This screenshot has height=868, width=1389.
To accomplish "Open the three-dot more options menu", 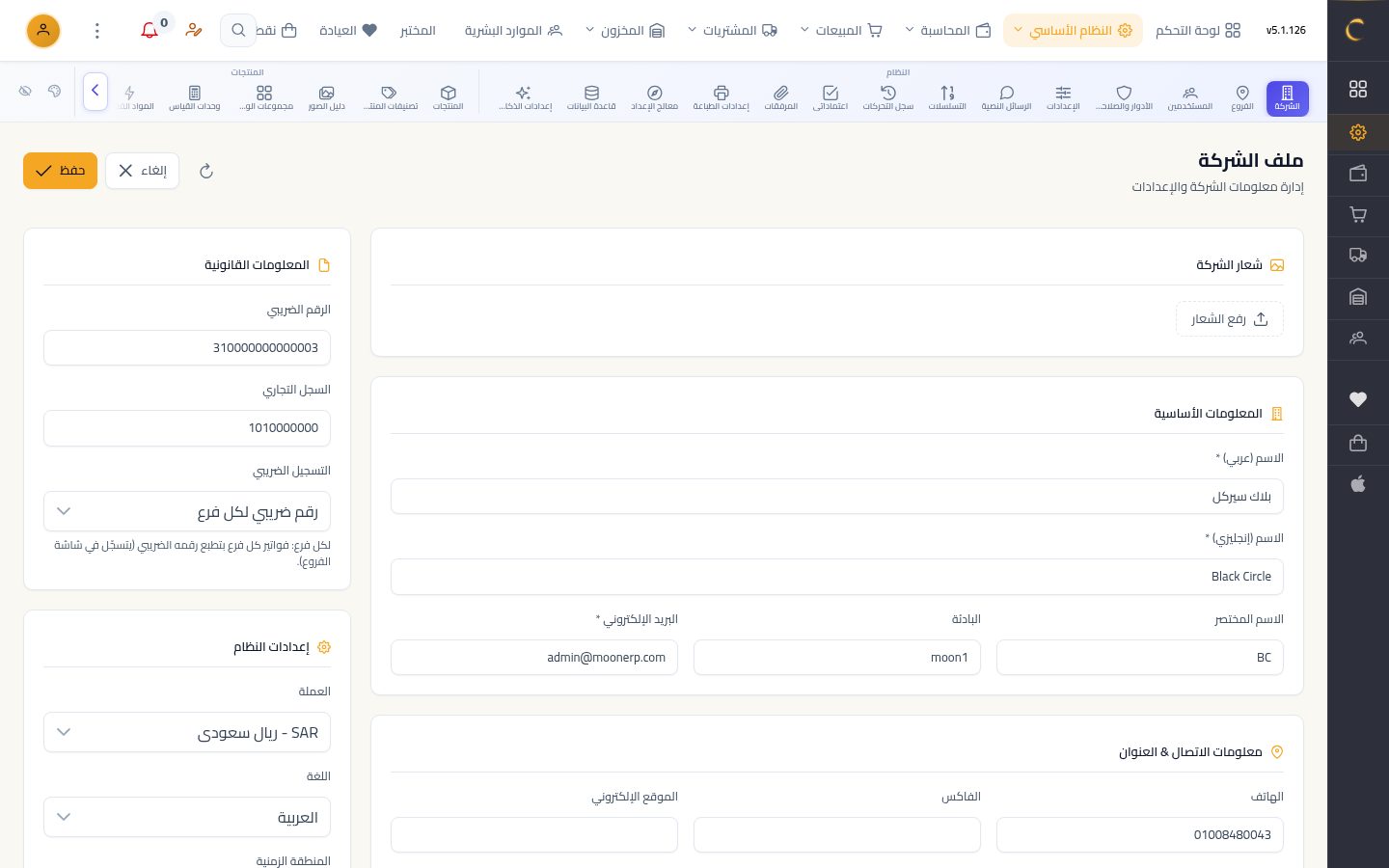I will pos(96,31).
